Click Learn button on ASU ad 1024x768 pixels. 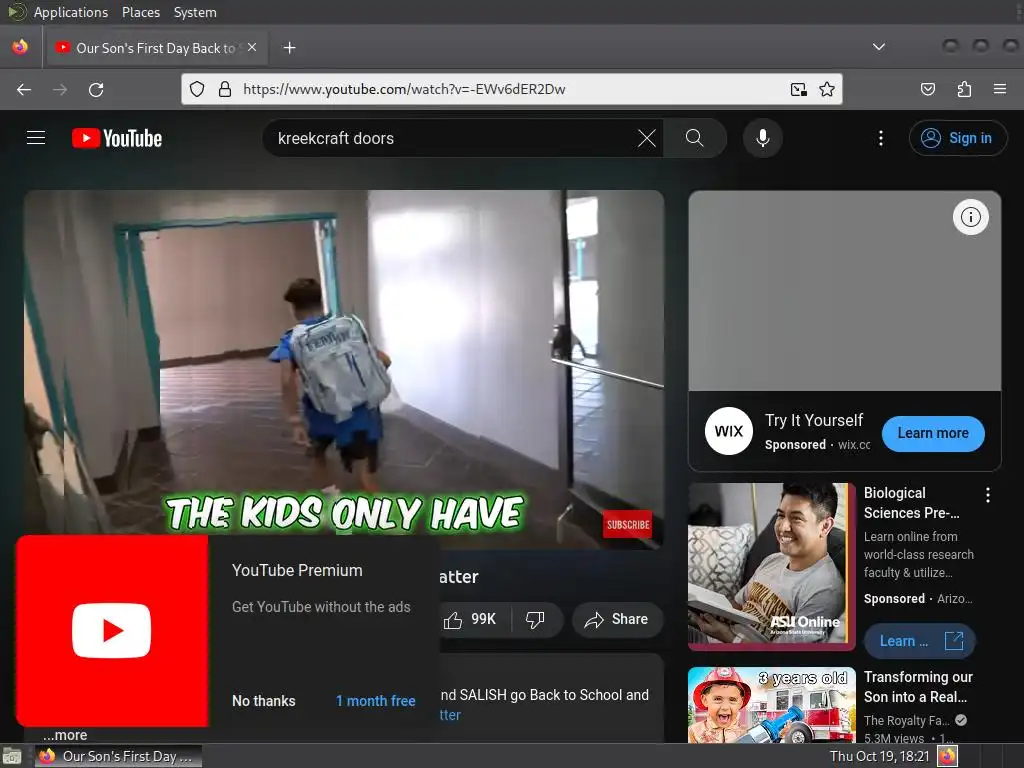920,641
